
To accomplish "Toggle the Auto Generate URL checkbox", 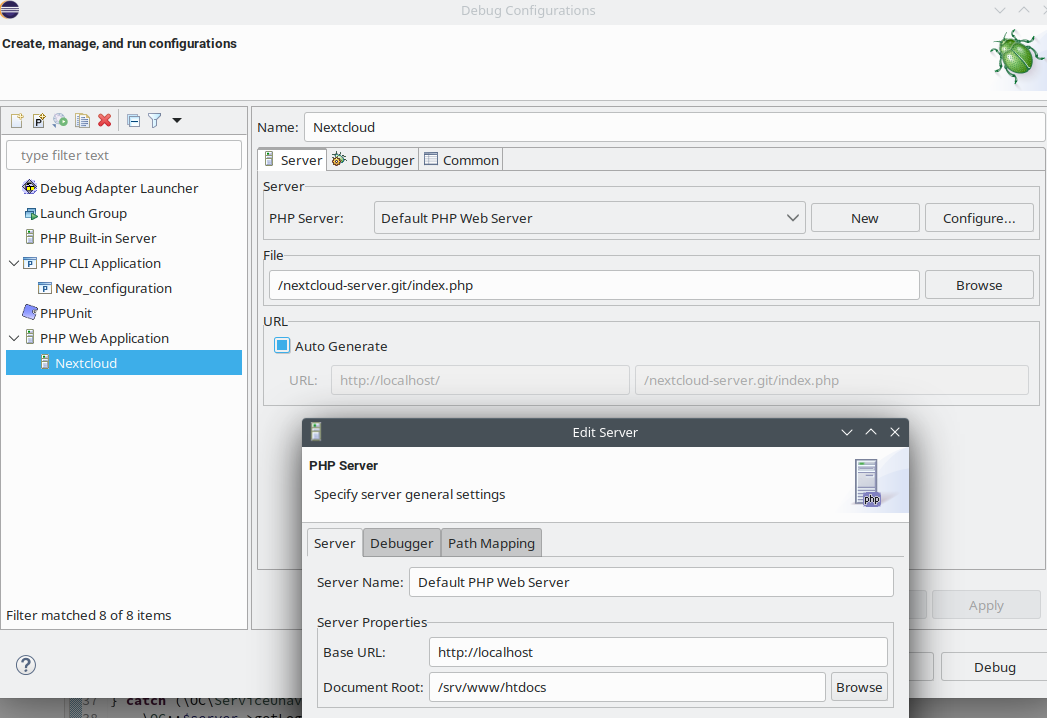I will coord(282,345).
